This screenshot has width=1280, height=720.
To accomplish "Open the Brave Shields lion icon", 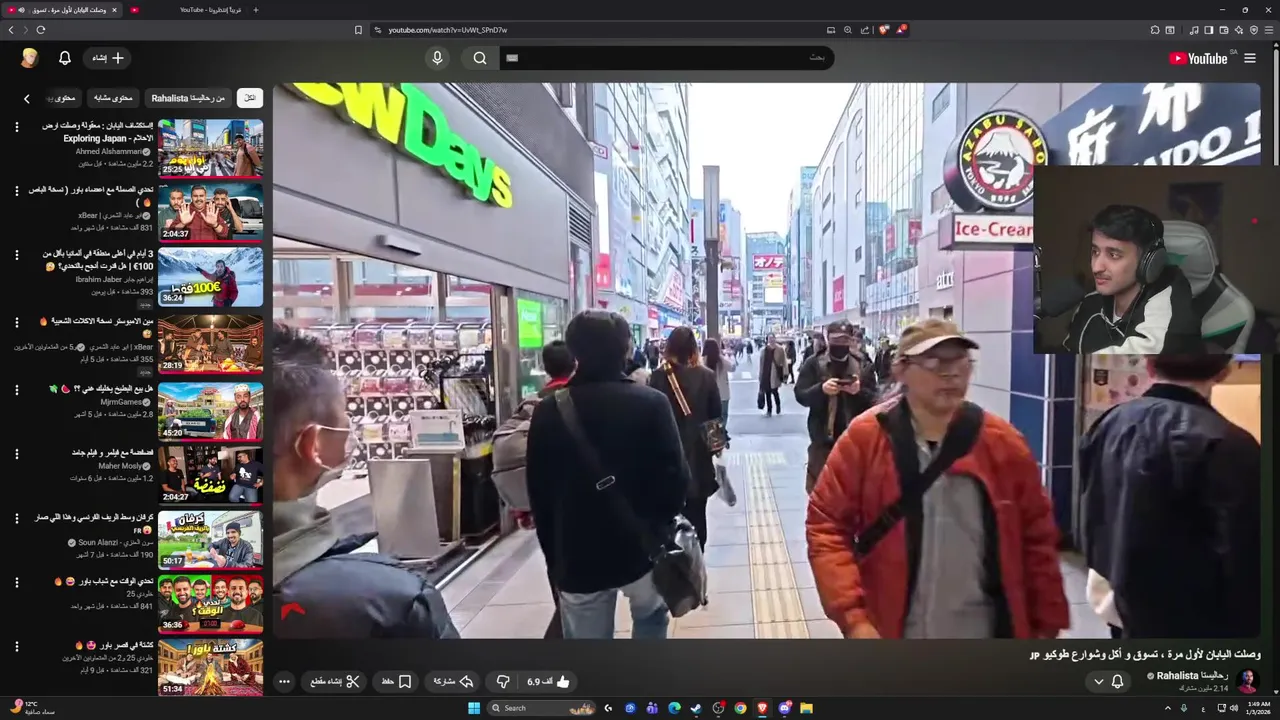I will (884, 30).
